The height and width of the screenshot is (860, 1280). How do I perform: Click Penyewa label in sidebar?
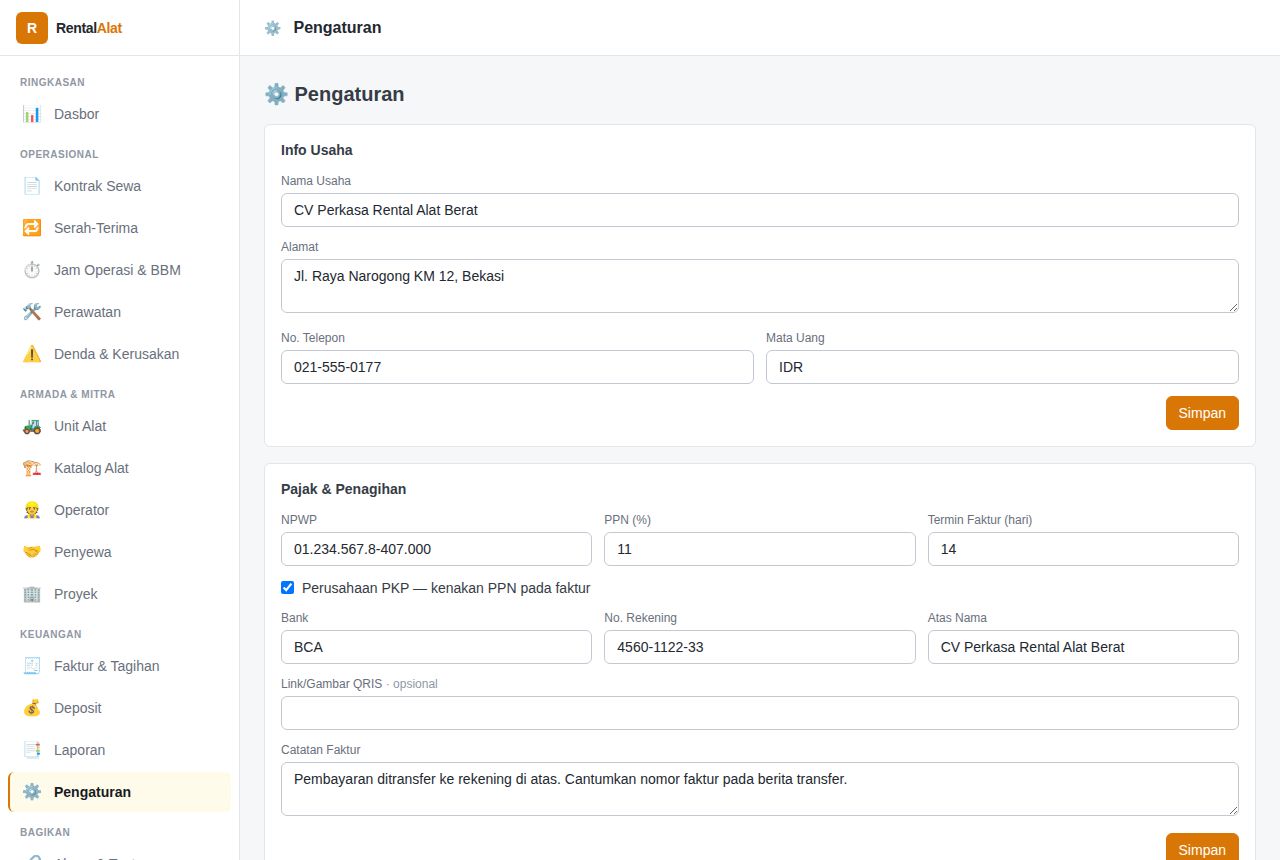click(x=83, y=552)
